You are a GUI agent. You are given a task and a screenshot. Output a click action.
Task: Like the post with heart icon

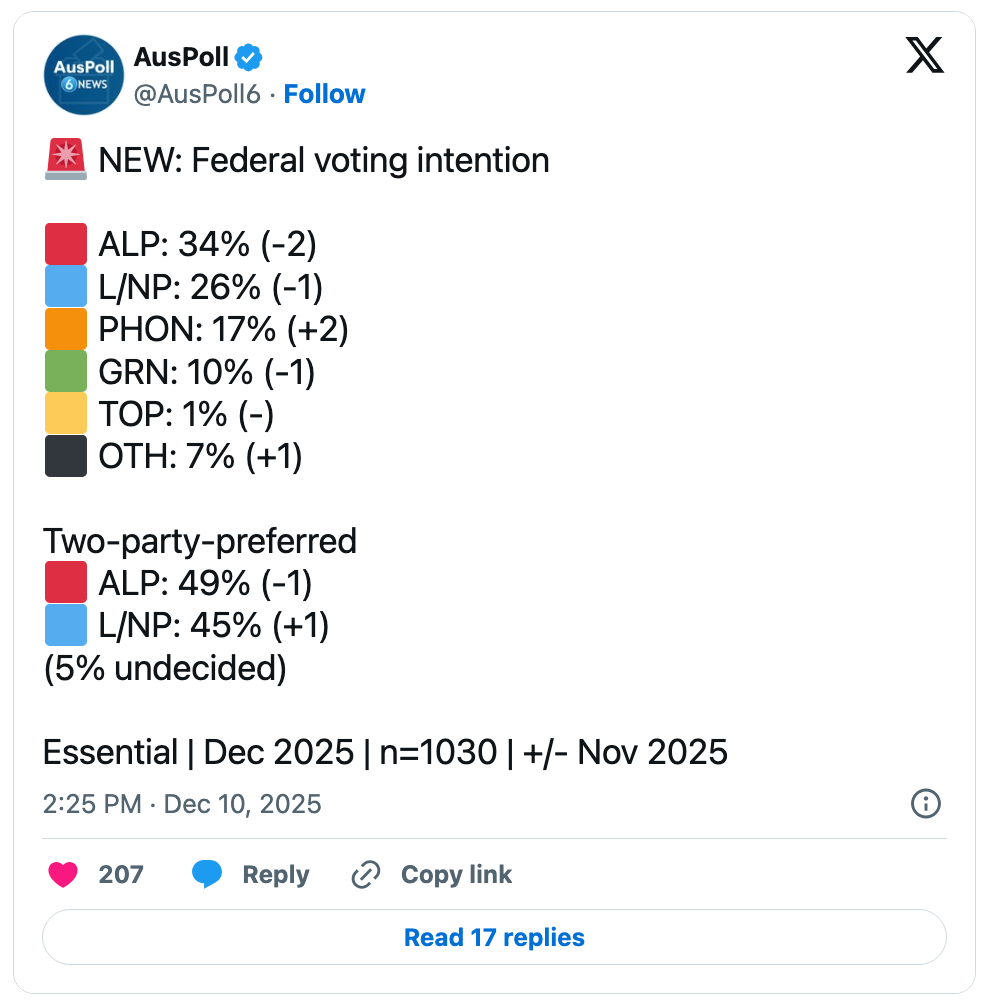click(x=64, y=875)
